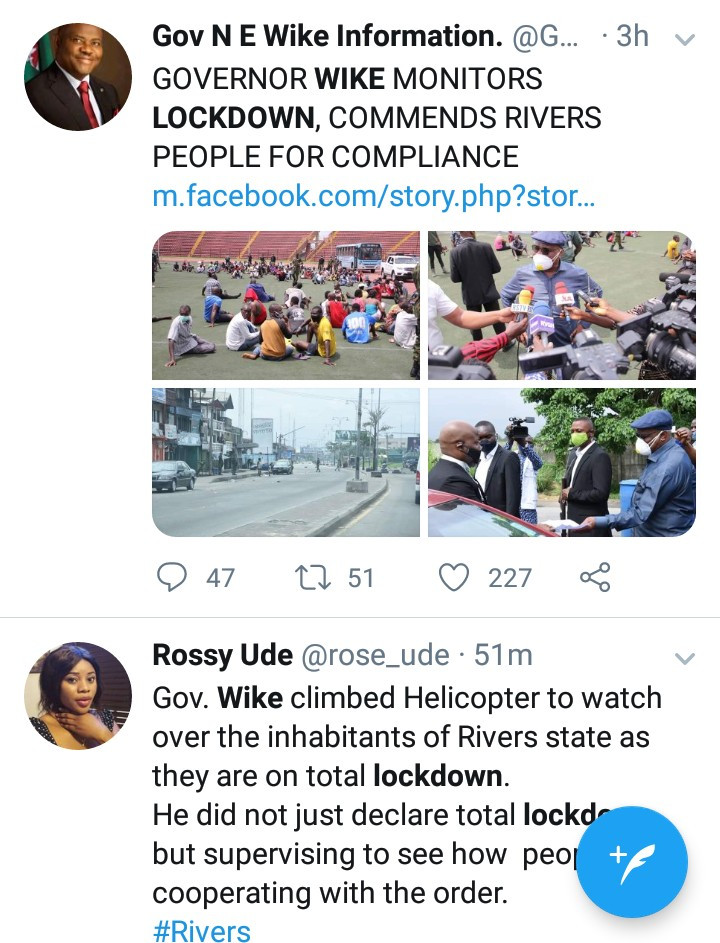Open the stadium crowd photo
The width and height of the screenshot is (720, 943).
(x=286, y=305)
